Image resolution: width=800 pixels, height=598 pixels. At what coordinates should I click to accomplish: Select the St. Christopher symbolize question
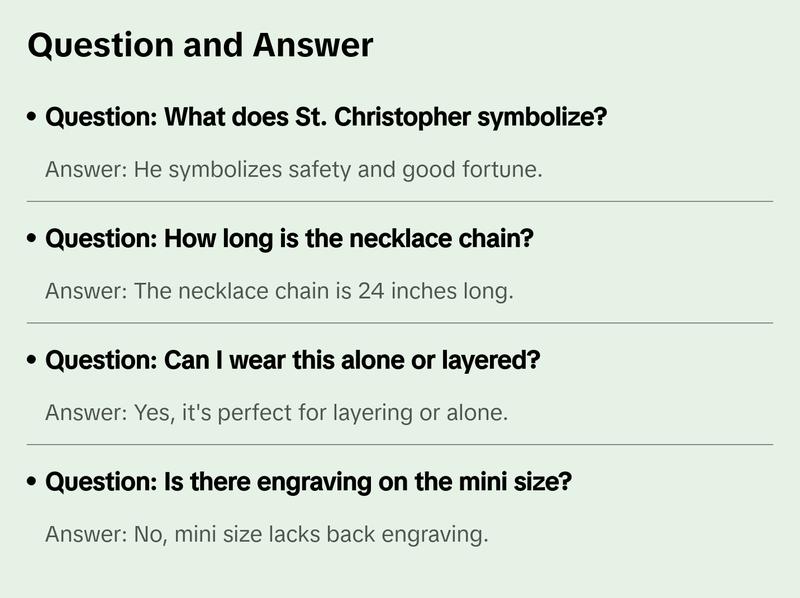point(326,118)
